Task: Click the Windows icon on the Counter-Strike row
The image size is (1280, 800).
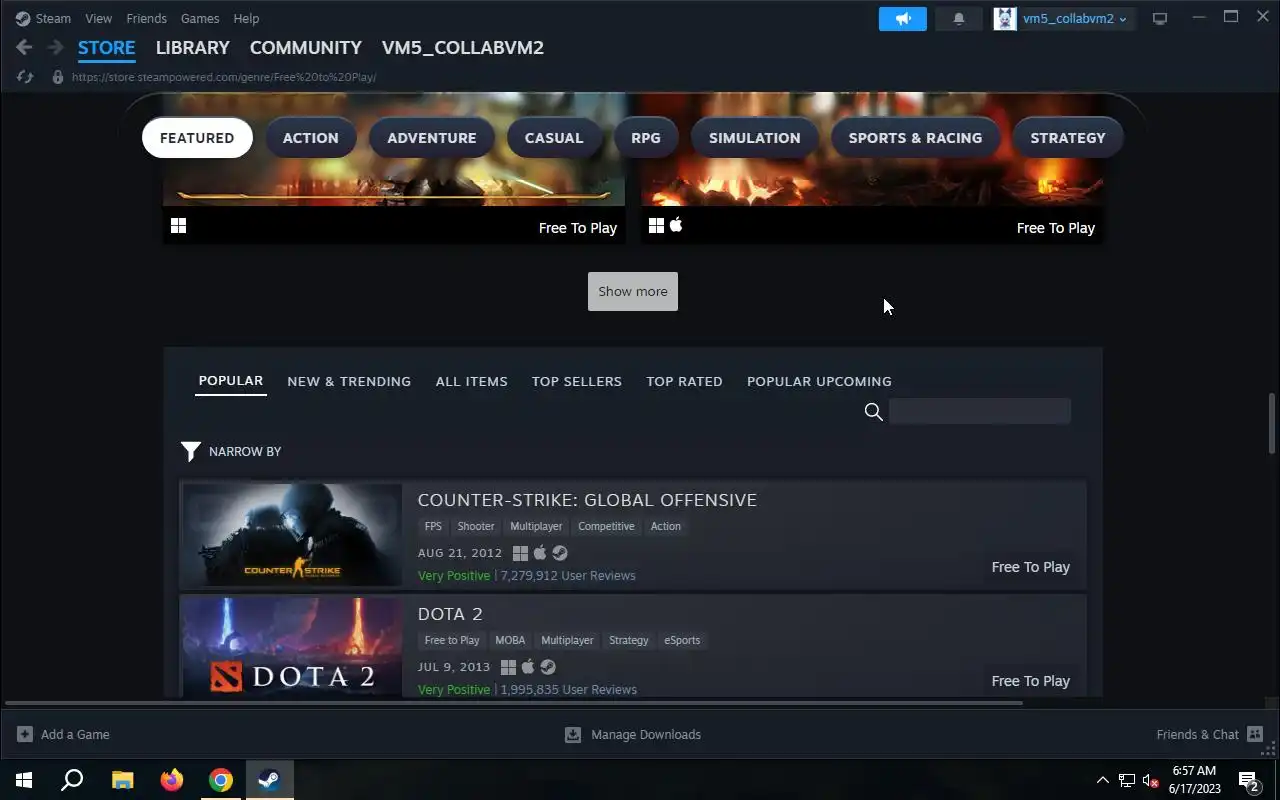Action: (520, 553)
